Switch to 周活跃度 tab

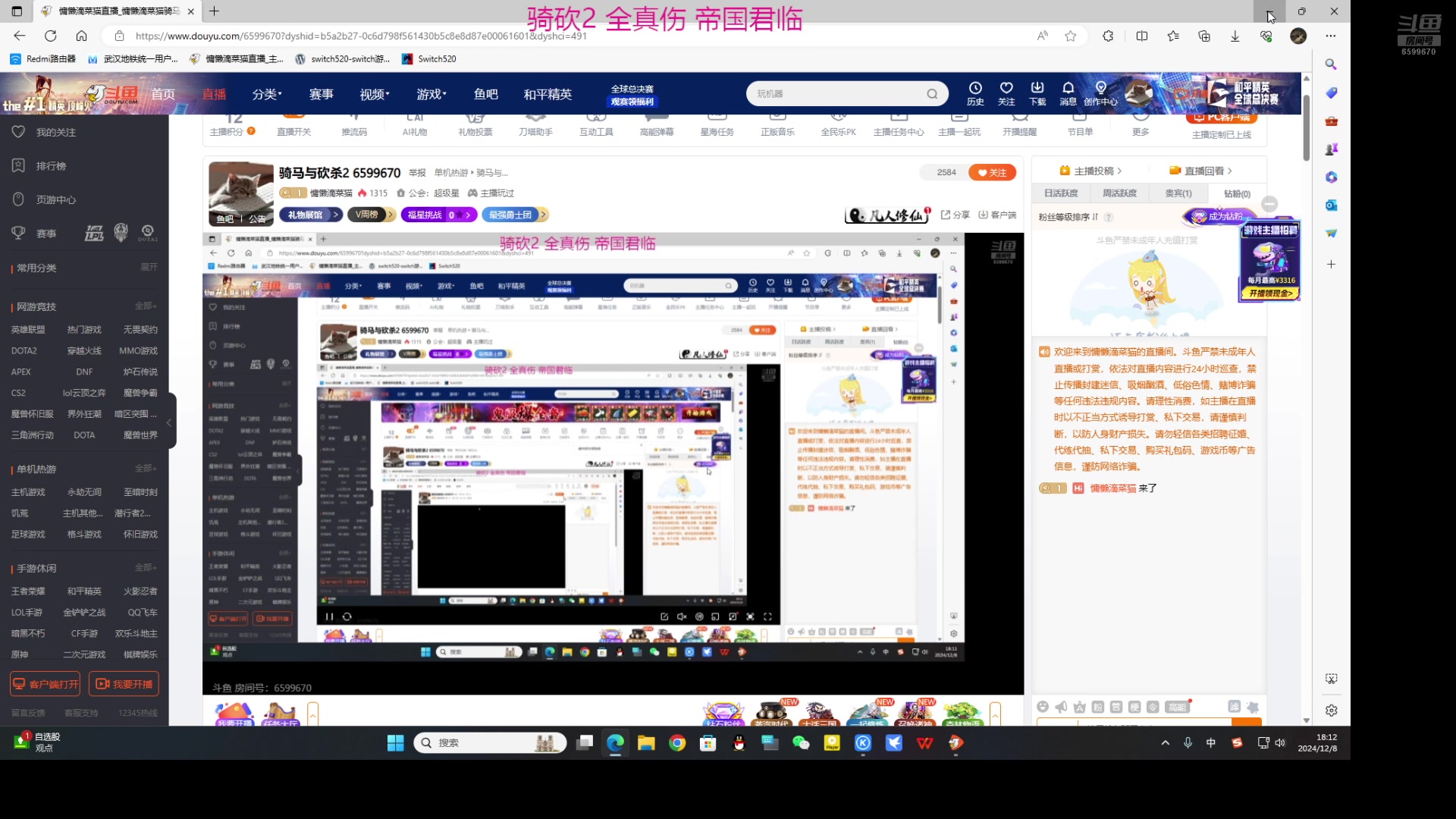click(x=1119, y=193)
